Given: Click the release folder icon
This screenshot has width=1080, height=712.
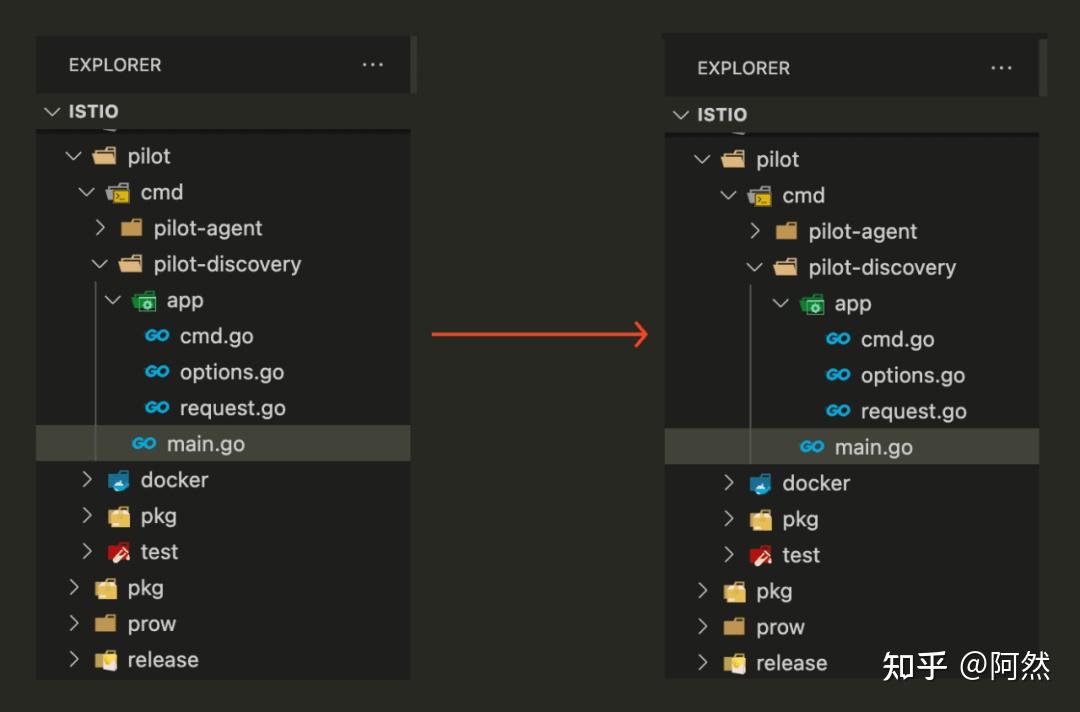Looking at the screenshot, I should (x=106, y=659).
